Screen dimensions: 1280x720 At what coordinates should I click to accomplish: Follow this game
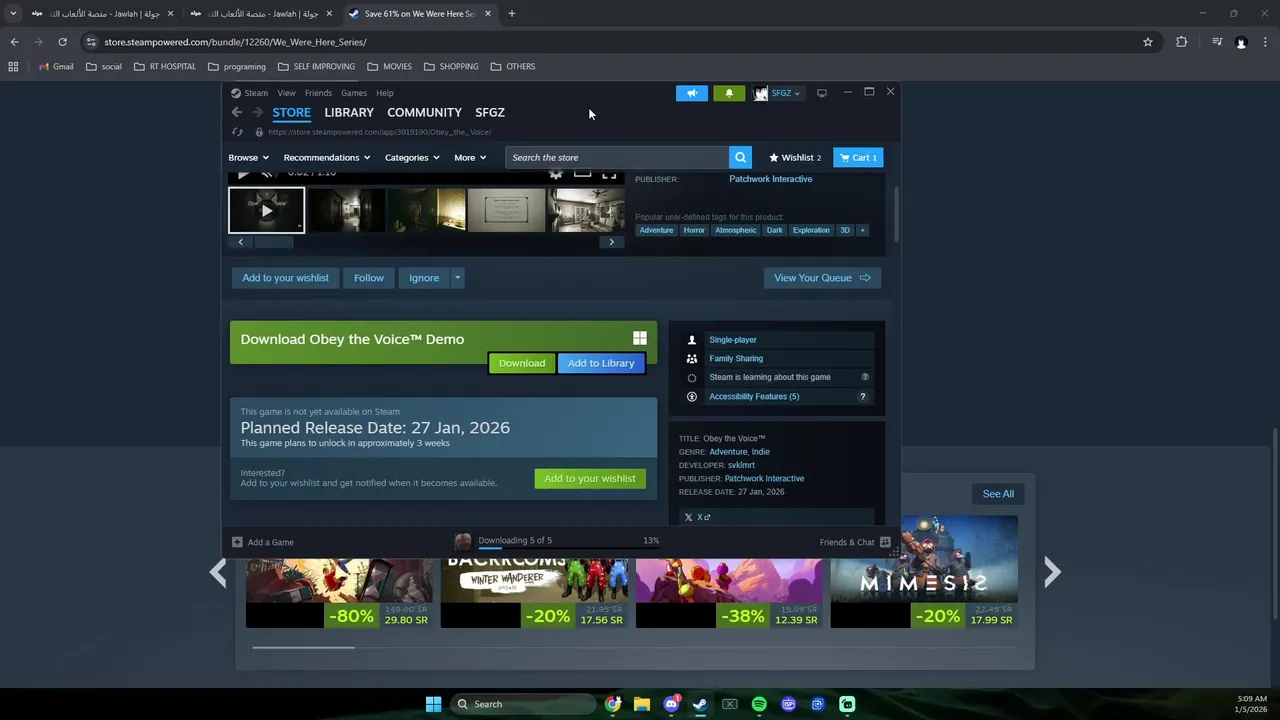(x=369, y=278)
